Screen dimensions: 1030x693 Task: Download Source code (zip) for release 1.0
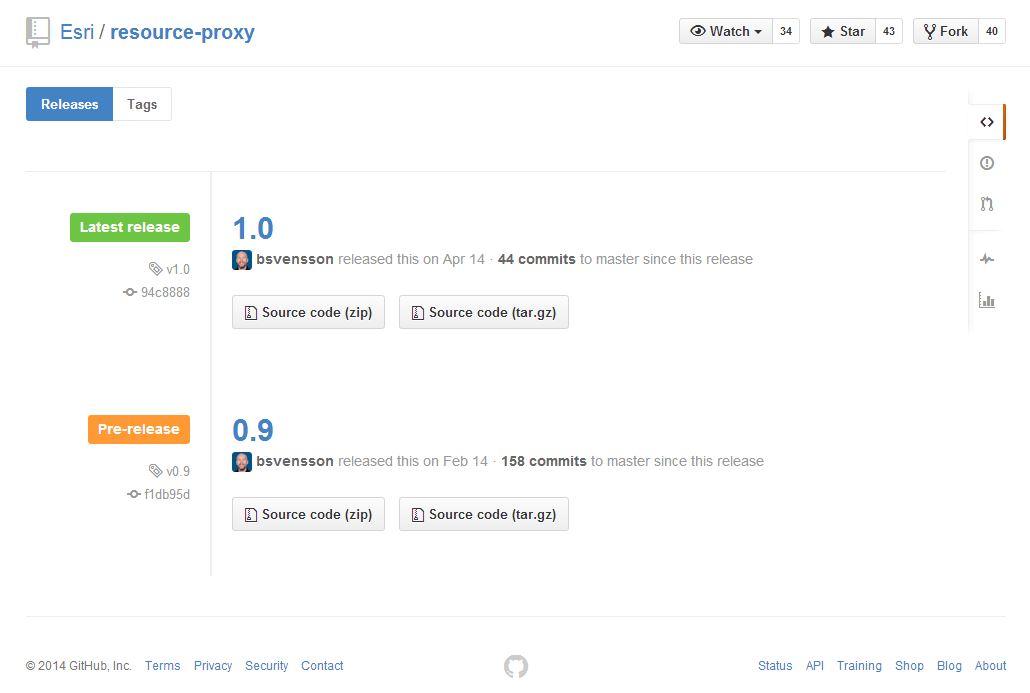pyautogui.click(x=308, y=312)
